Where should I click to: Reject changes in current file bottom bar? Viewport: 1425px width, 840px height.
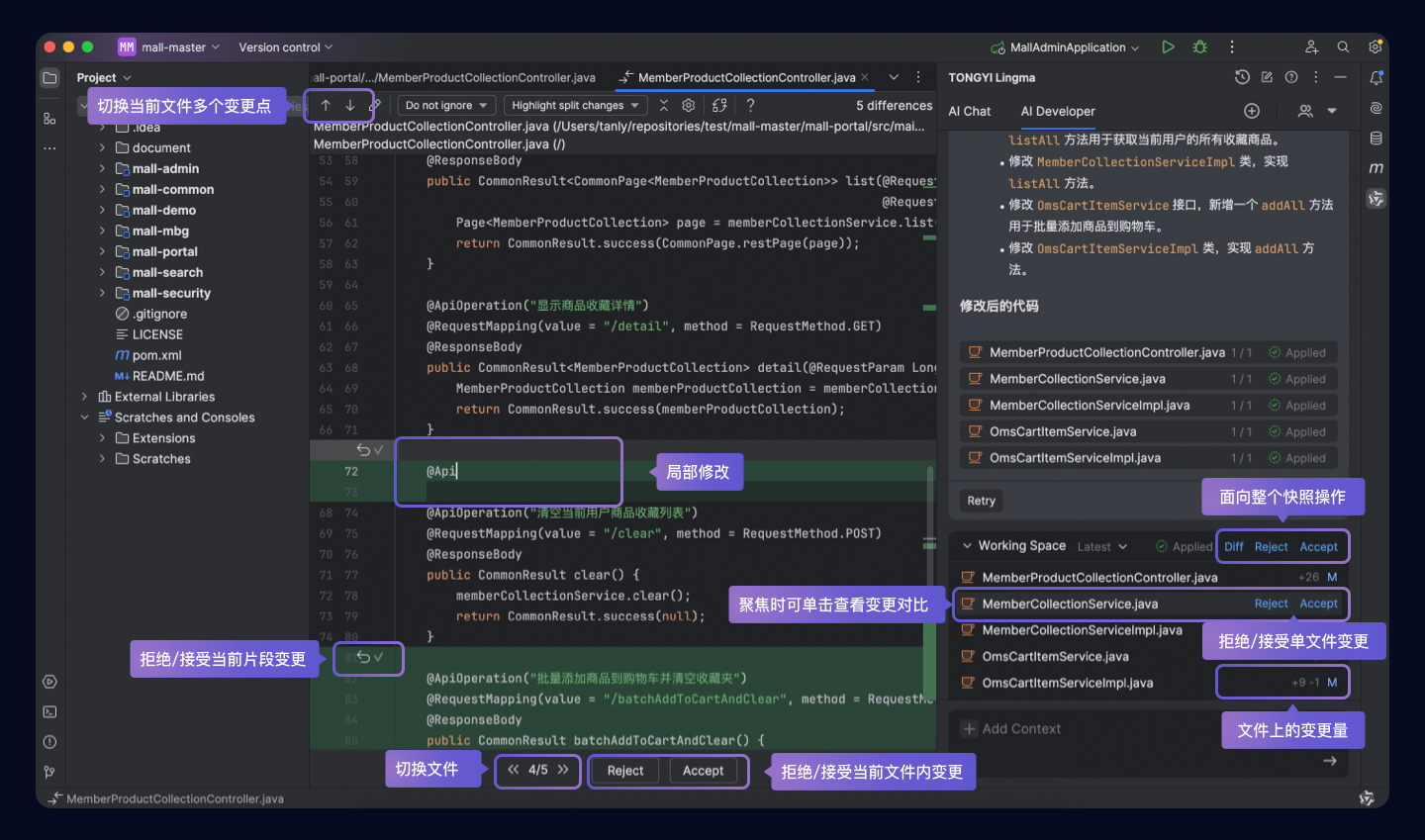click(x=625, y=771)
